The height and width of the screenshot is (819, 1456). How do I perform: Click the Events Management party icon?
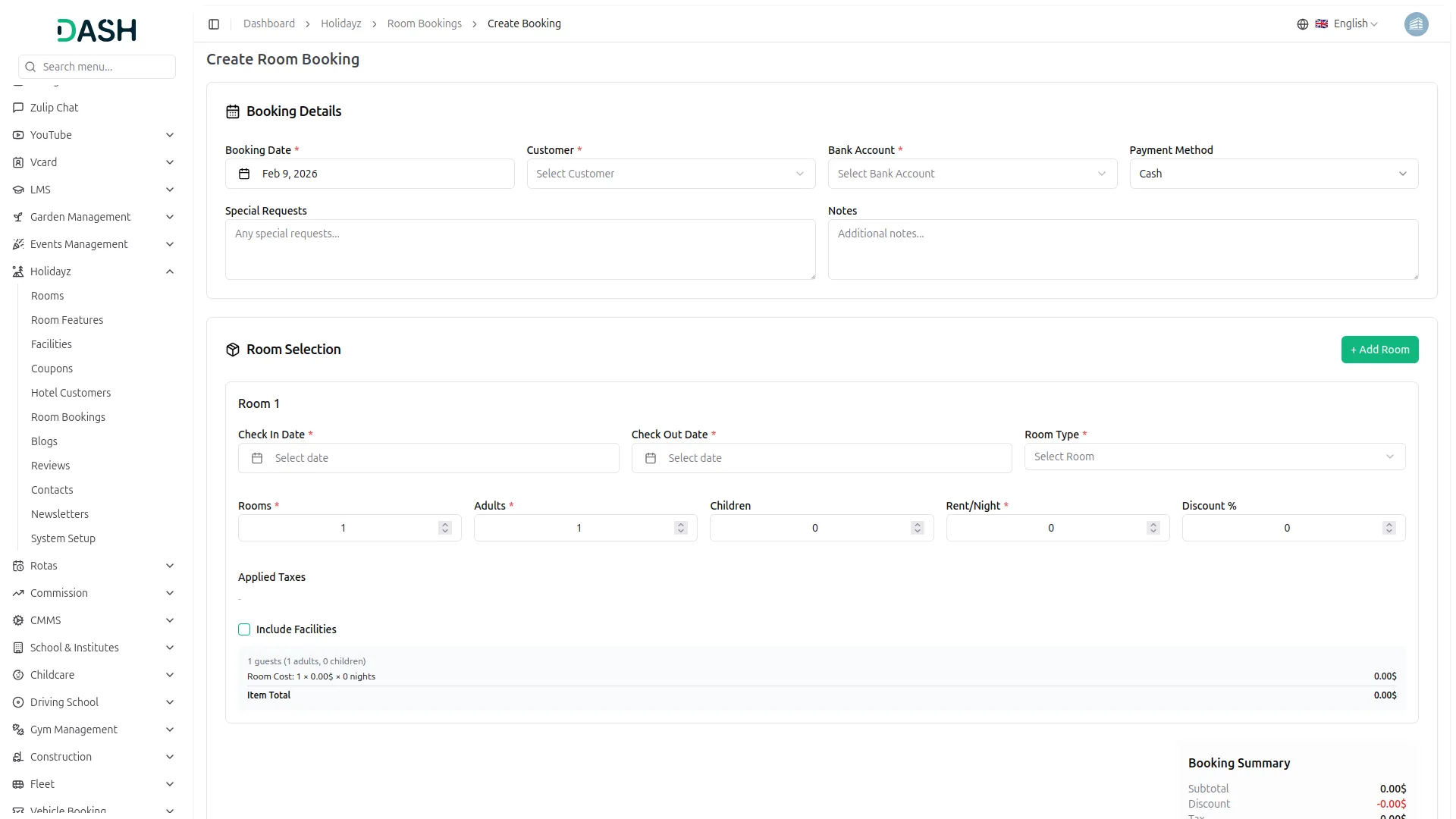point(18,244)
